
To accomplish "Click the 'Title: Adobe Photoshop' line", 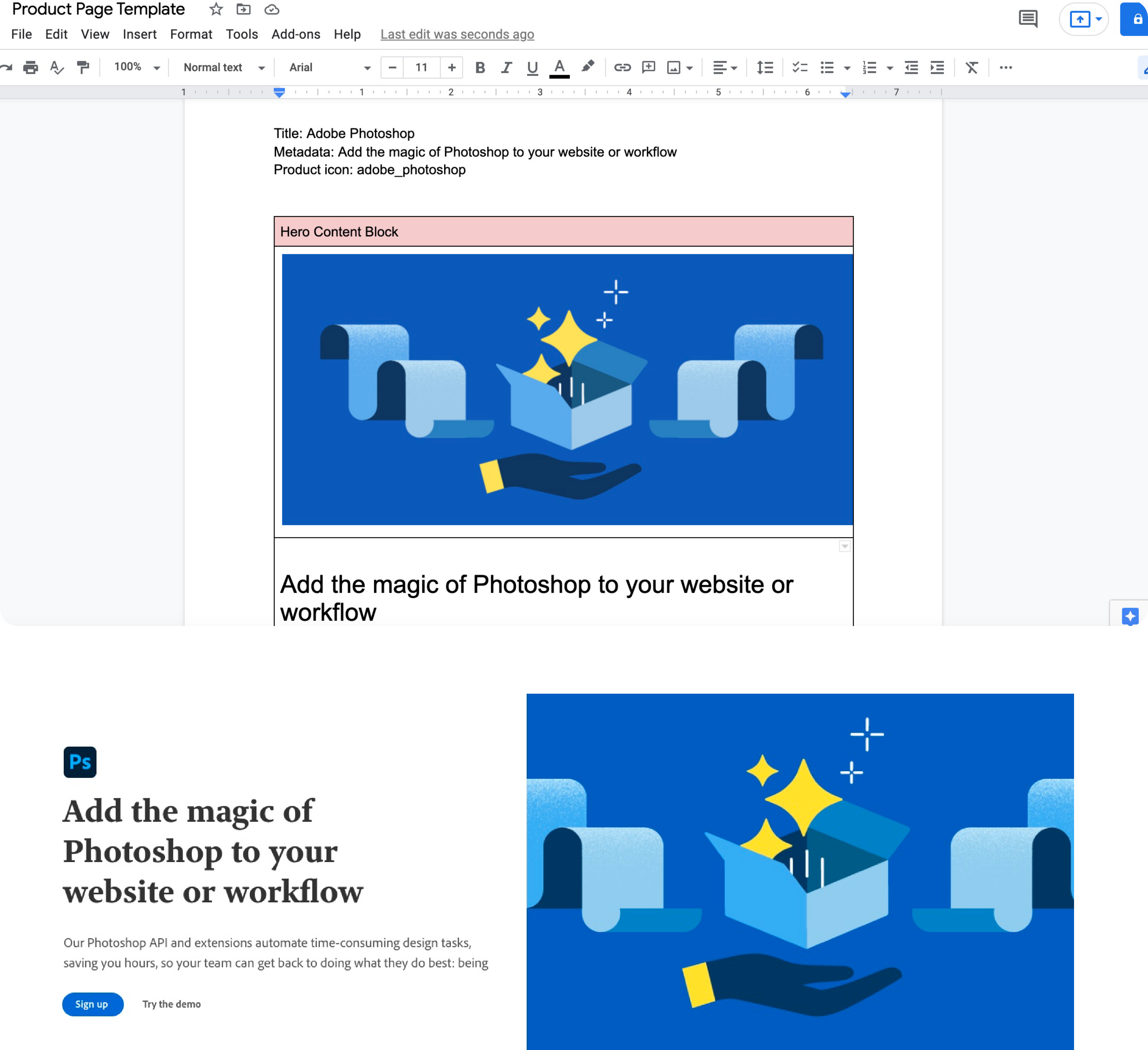I will (344, 133).
